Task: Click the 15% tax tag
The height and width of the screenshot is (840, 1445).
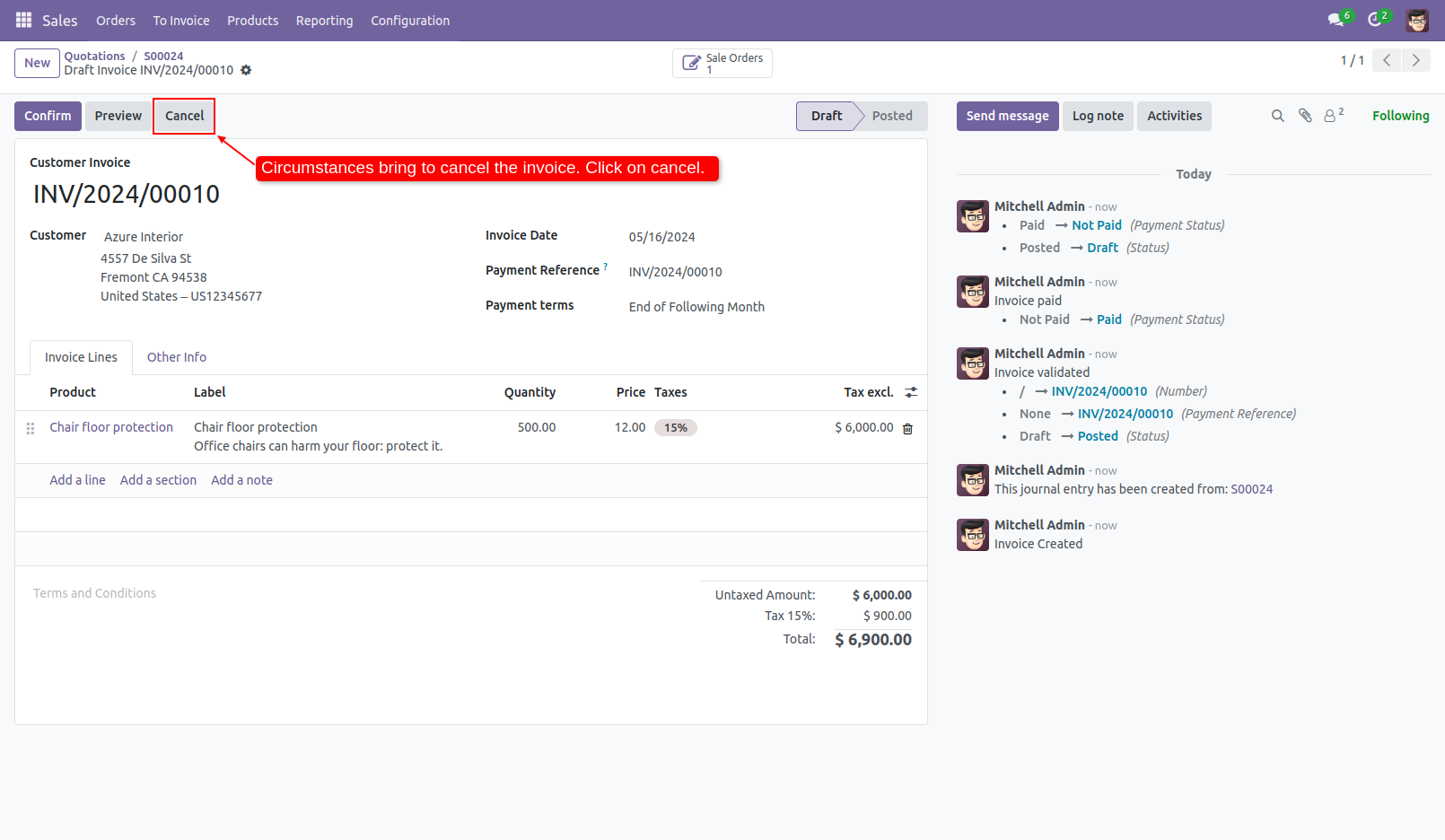Action: (x=676, y=427)
